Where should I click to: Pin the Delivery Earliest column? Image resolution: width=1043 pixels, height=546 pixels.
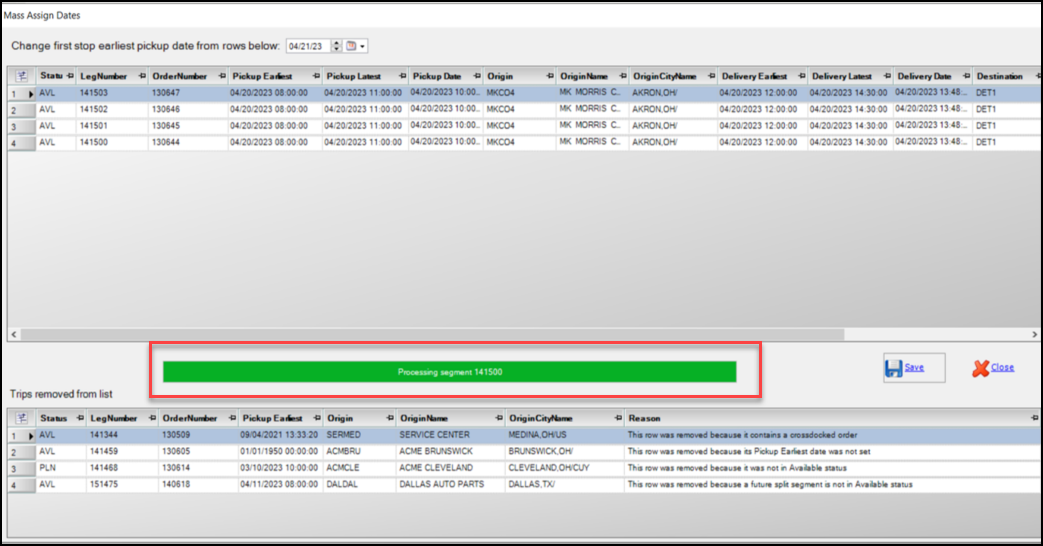point(801,76)
